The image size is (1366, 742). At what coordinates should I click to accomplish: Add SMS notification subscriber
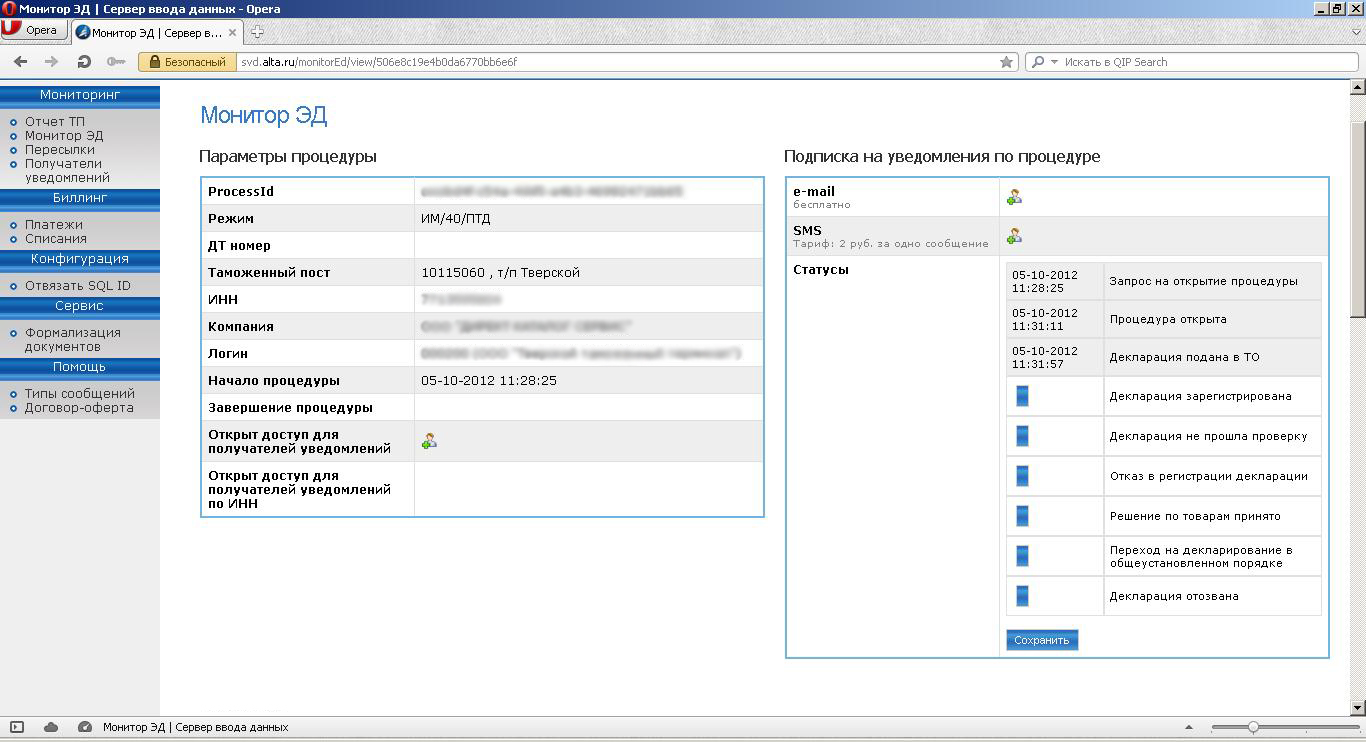click(1014, 236)
